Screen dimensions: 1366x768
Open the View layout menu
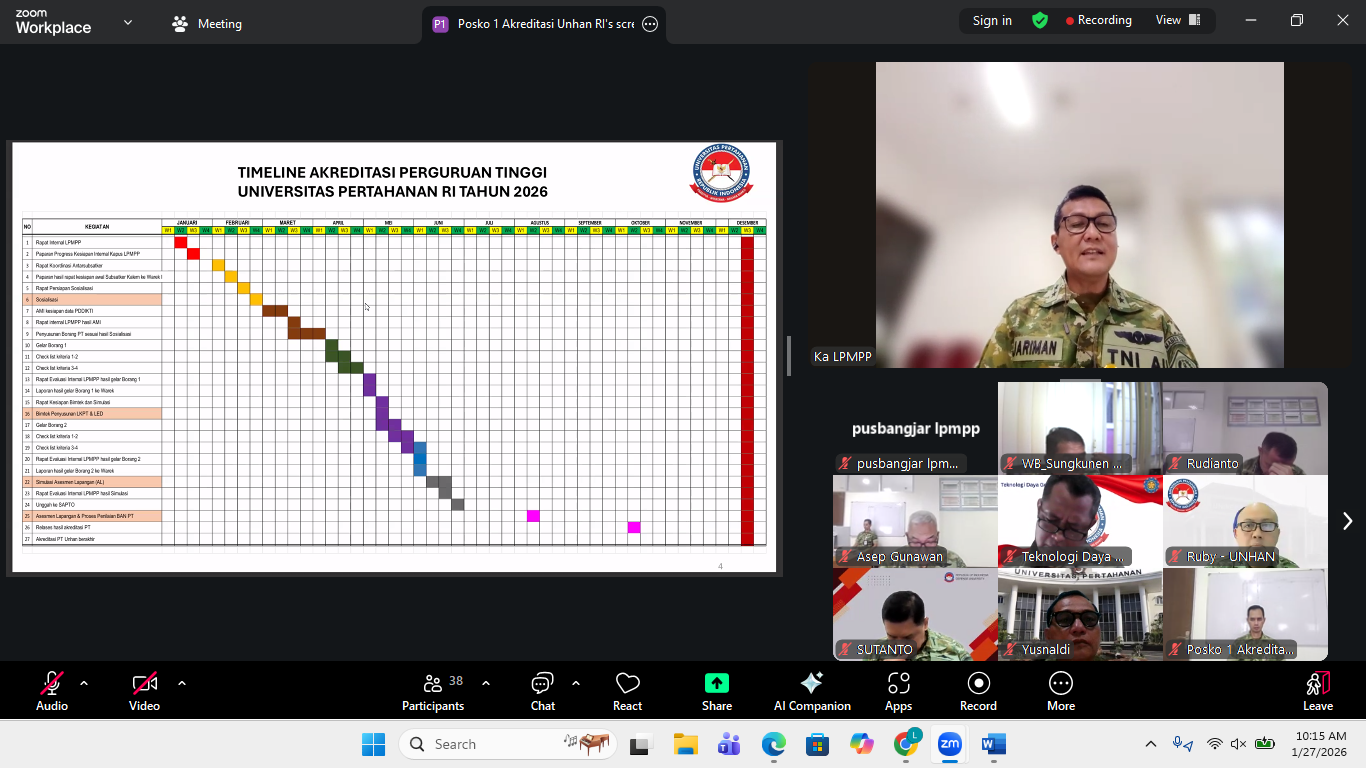(1176, 20)
